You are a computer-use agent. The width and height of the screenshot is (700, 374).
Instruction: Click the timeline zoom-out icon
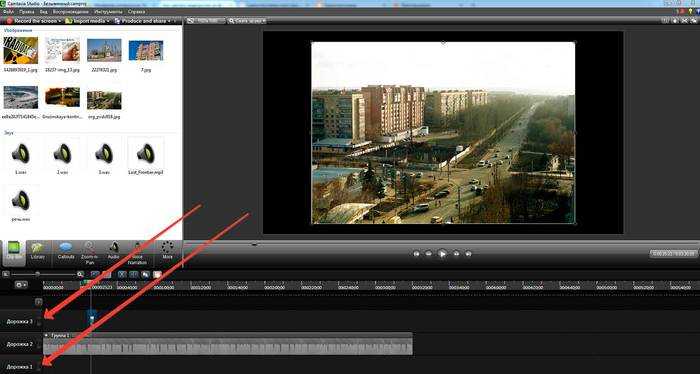point(6,274)
